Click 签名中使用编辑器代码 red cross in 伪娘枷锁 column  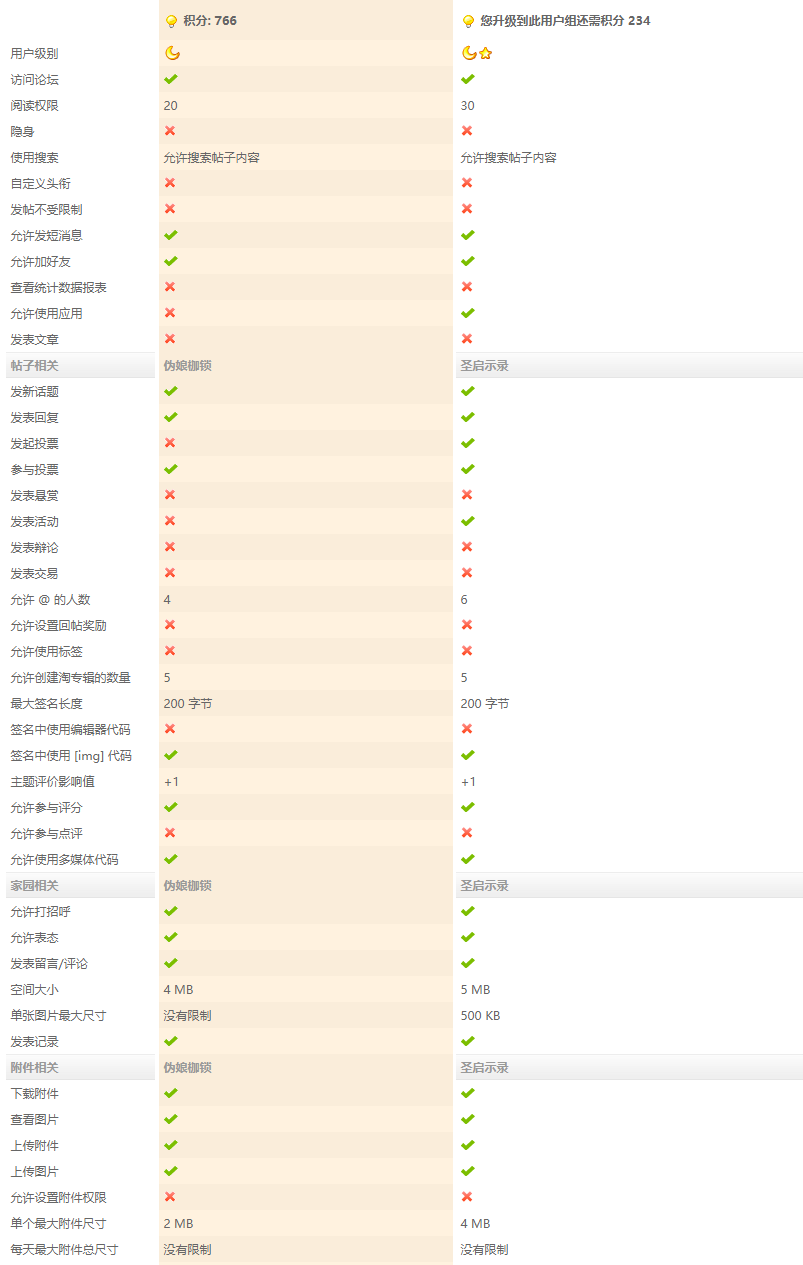[170, 729]
